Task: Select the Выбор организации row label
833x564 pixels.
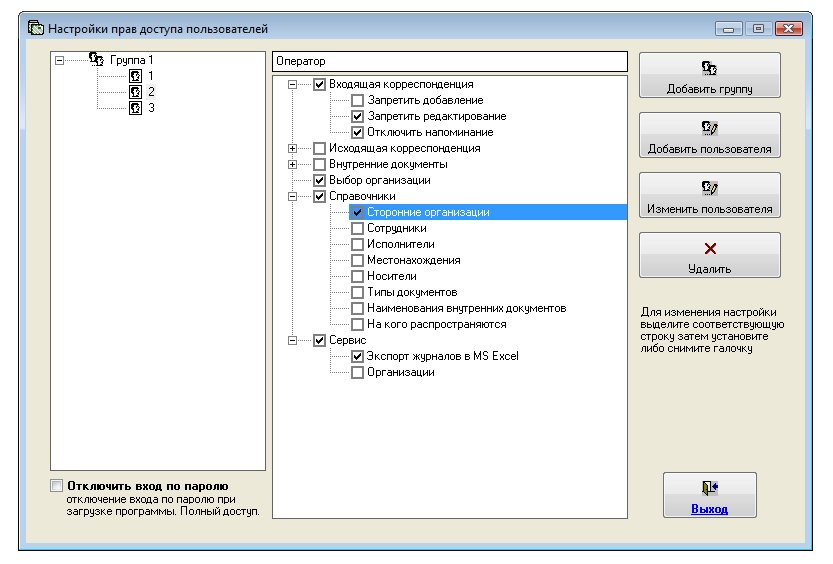Action: click(x=379, y=180)
